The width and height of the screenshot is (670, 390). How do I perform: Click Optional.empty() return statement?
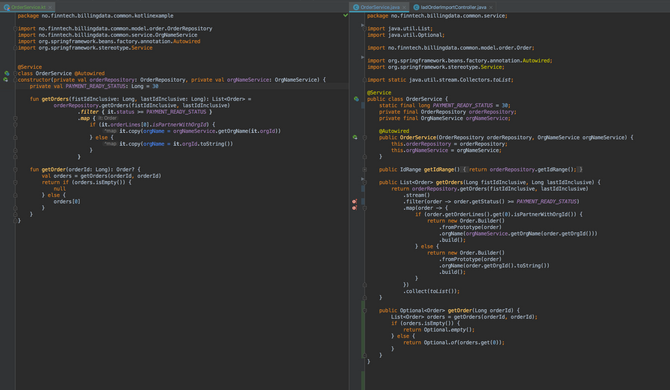click(439, 330)
